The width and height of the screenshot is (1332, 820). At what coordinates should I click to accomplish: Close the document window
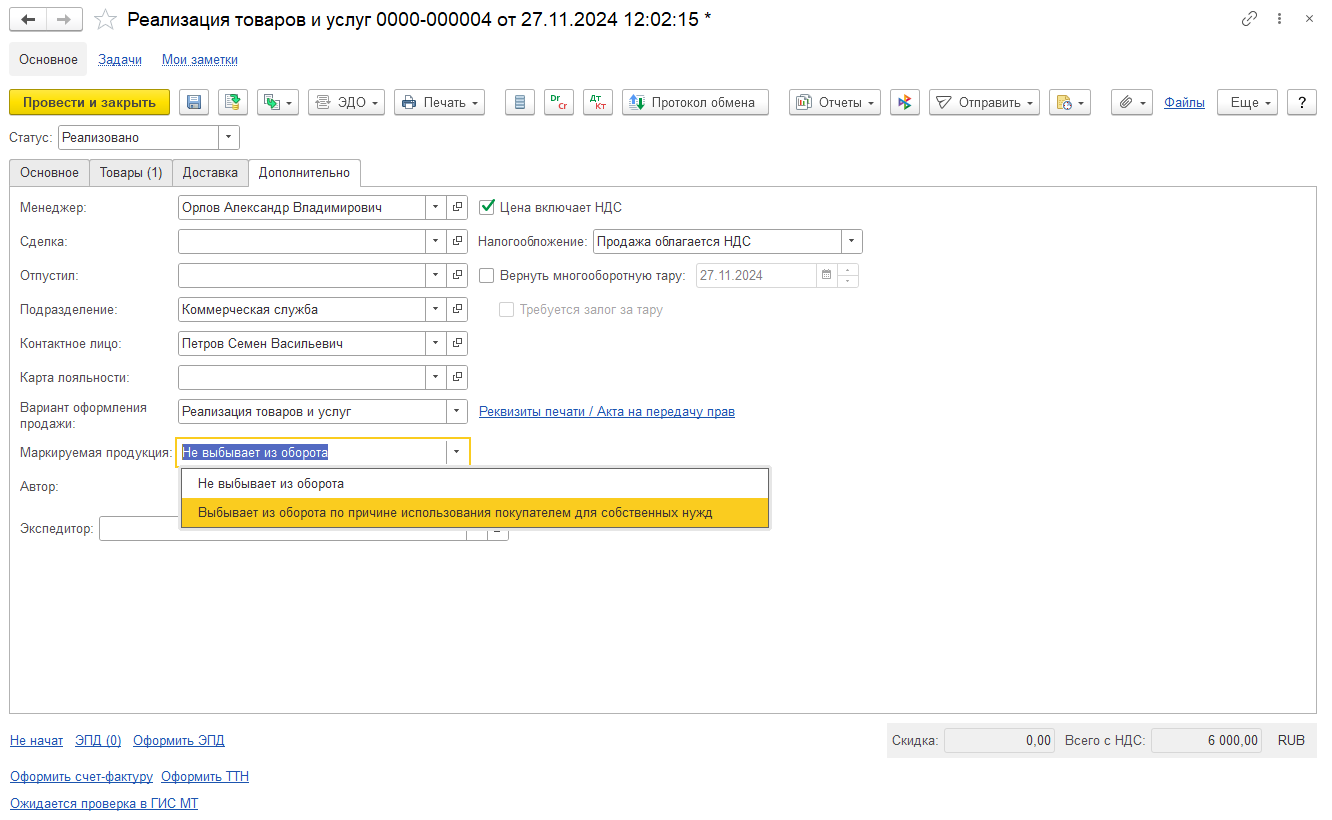(1309, 19)
